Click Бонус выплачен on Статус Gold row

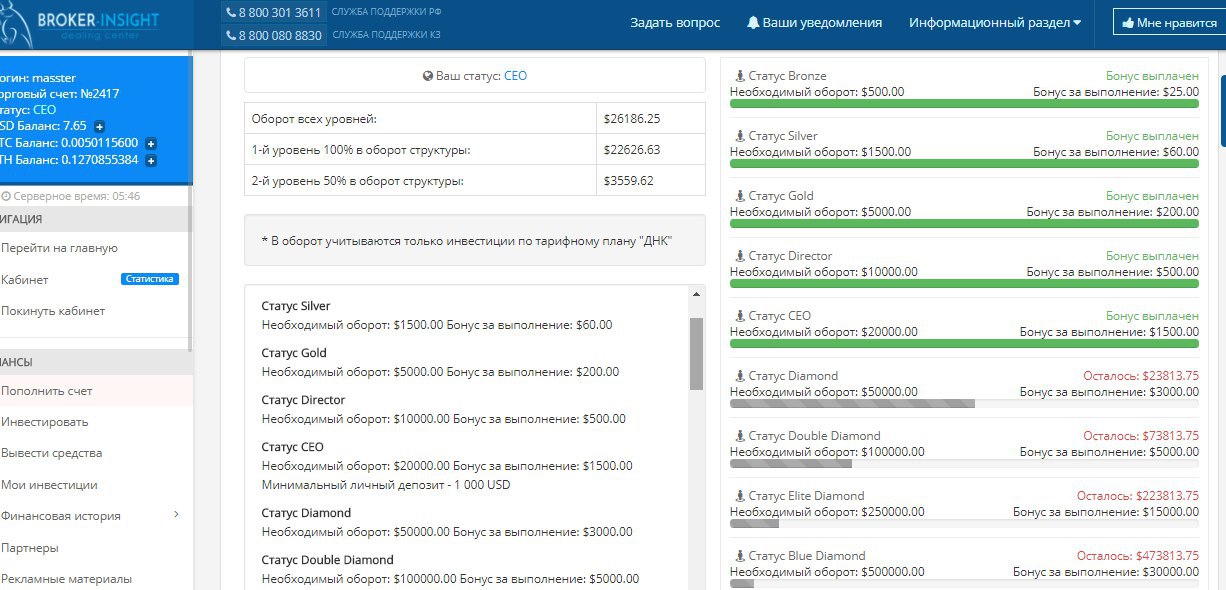pos(1152,196)
